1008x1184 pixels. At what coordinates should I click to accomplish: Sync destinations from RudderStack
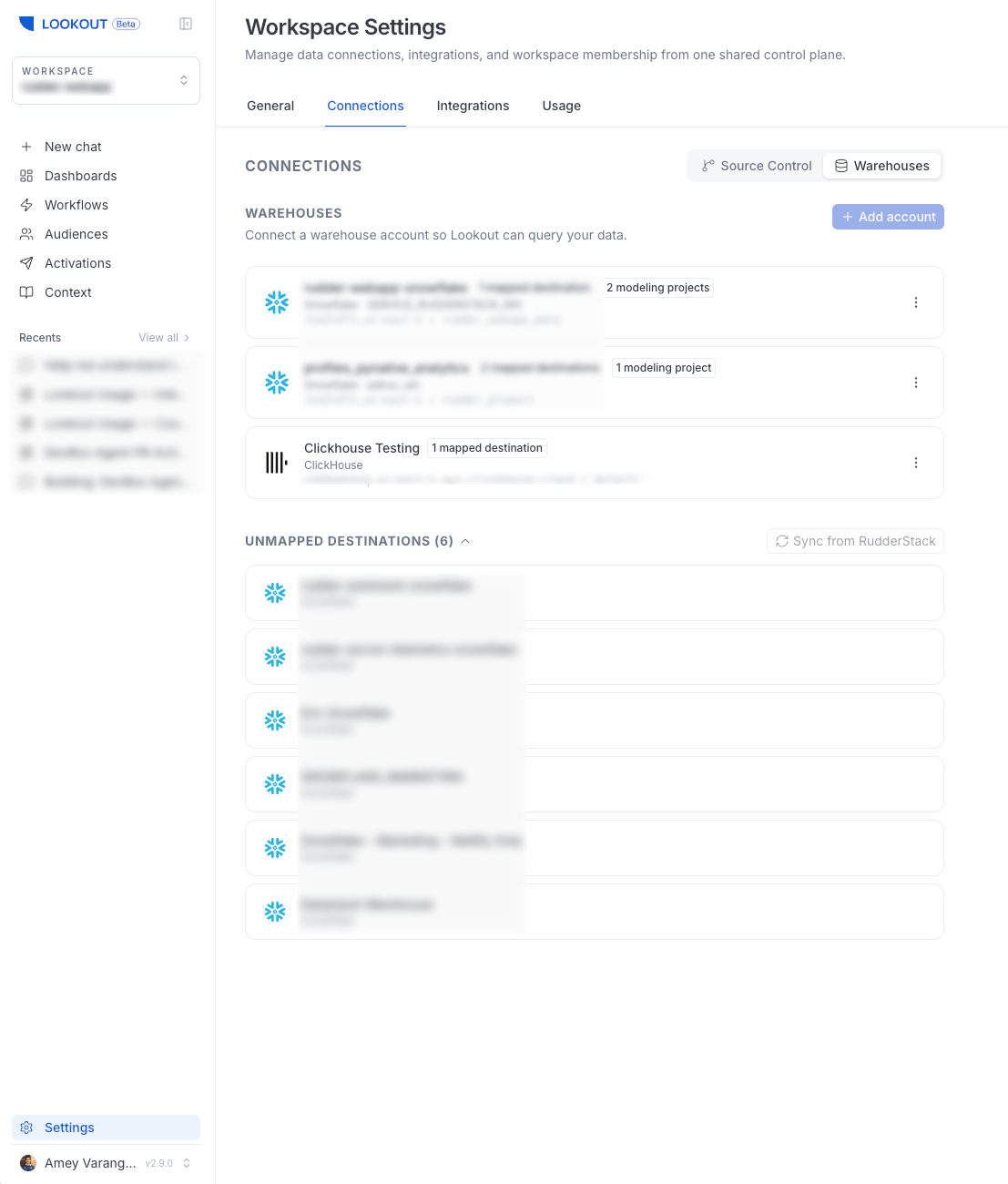[855, 541]
